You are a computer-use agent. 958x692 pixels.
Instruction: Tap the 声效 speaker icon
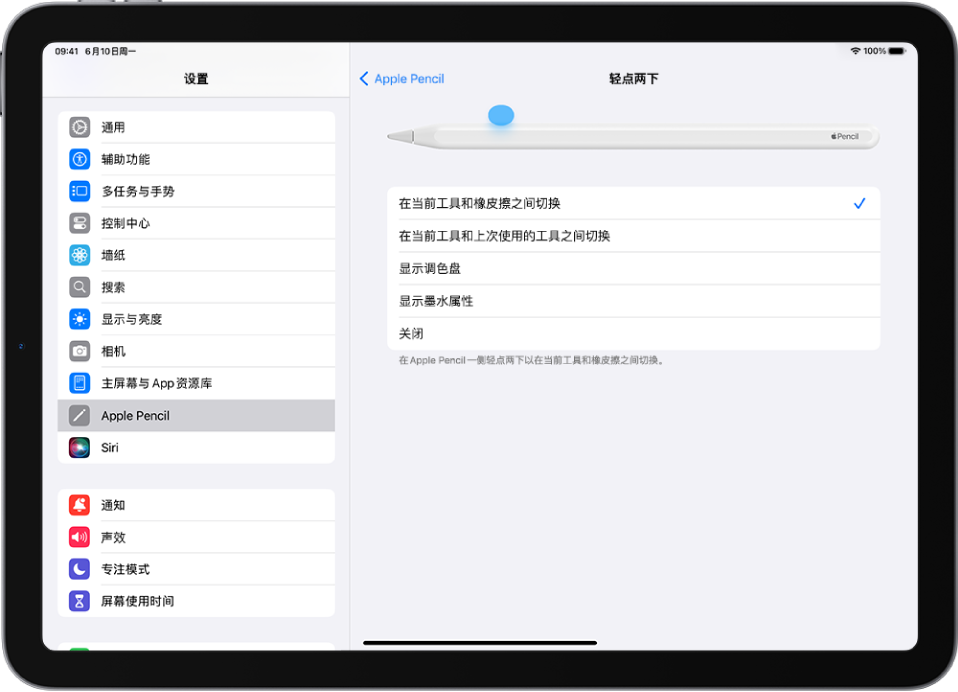(79, 537)
